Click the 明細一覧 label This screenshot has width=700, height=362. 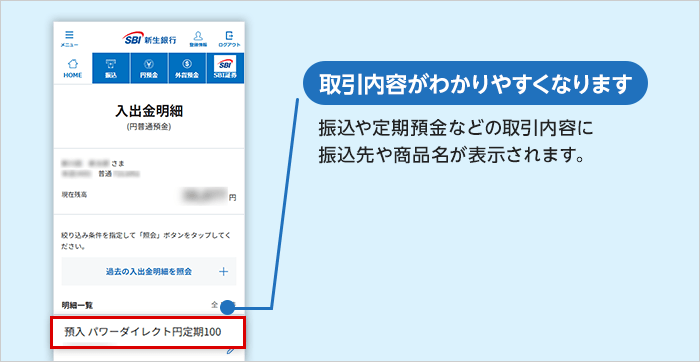click(77, 305)
